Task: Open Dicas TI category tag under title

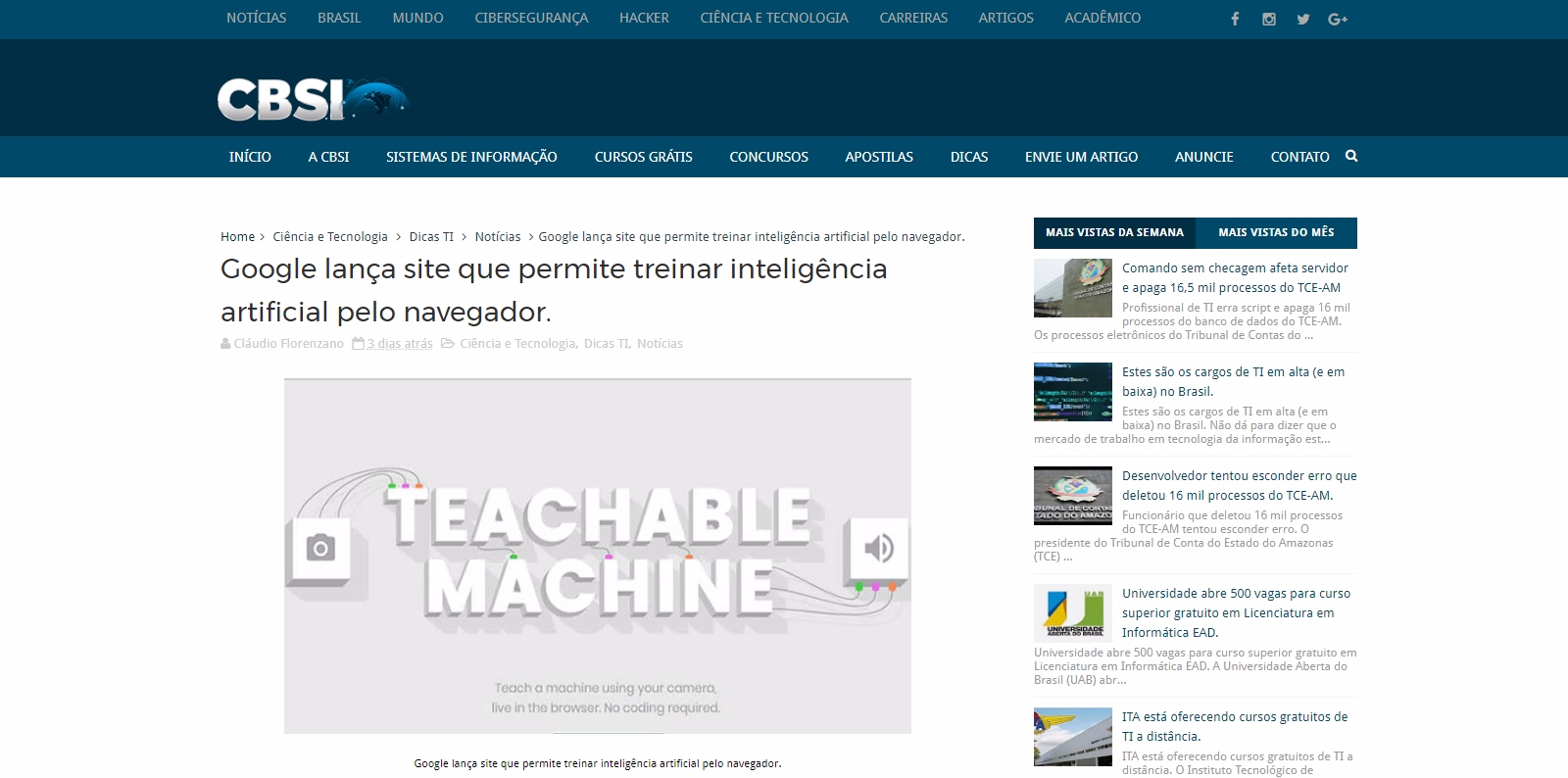Action: point(608,343)
